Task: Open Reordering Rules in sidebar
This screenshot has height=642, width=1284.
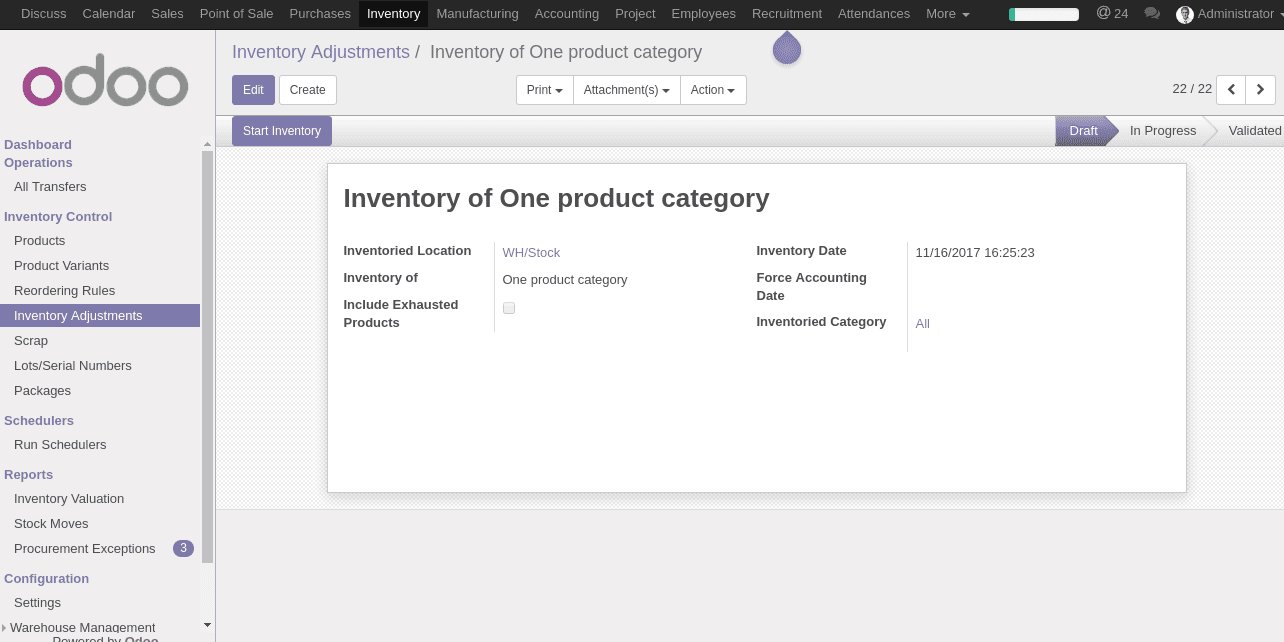Action: 65,291
